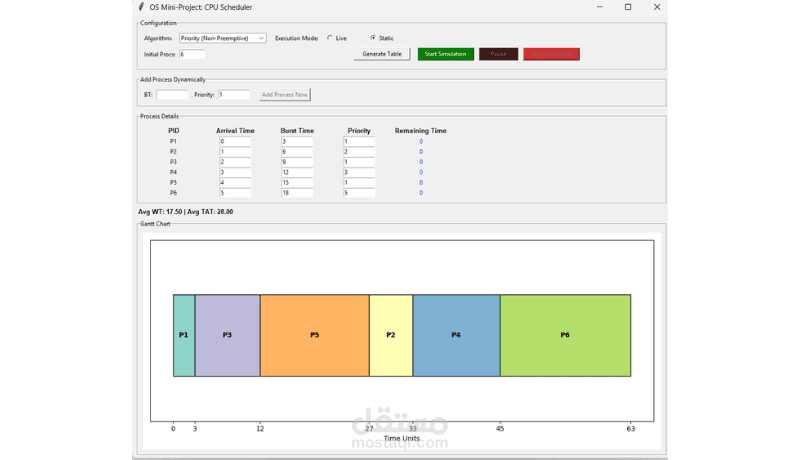
Task: Click P1 Arrival Time field
Action: (x=235, y=142)
